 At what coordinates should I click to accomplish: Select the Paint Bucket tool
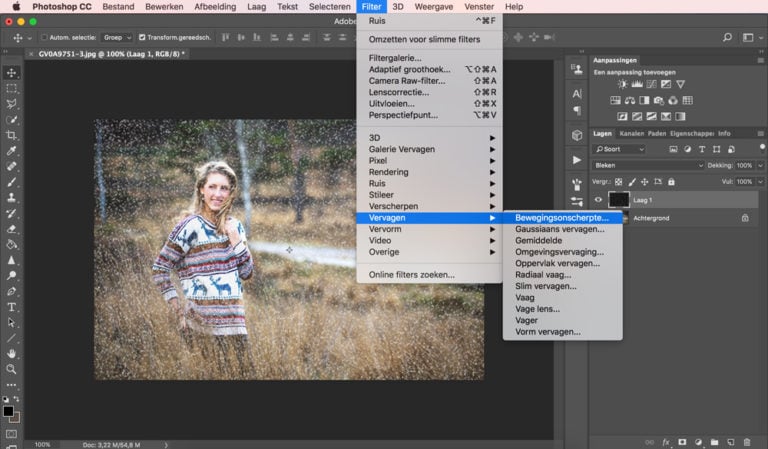(11, 244)
